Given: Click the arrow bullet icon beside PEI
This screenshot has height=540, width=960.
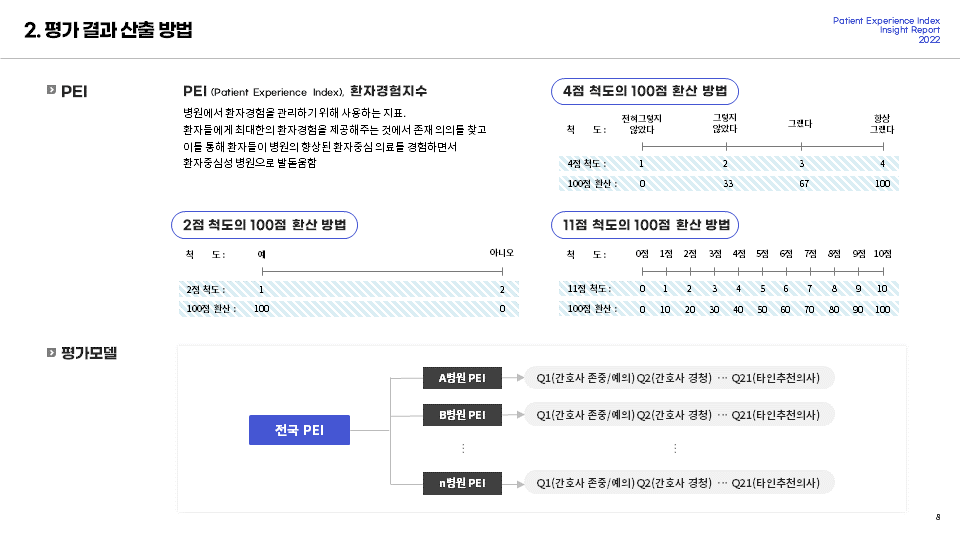Looking at the screenshot, I should pos(51,90).
